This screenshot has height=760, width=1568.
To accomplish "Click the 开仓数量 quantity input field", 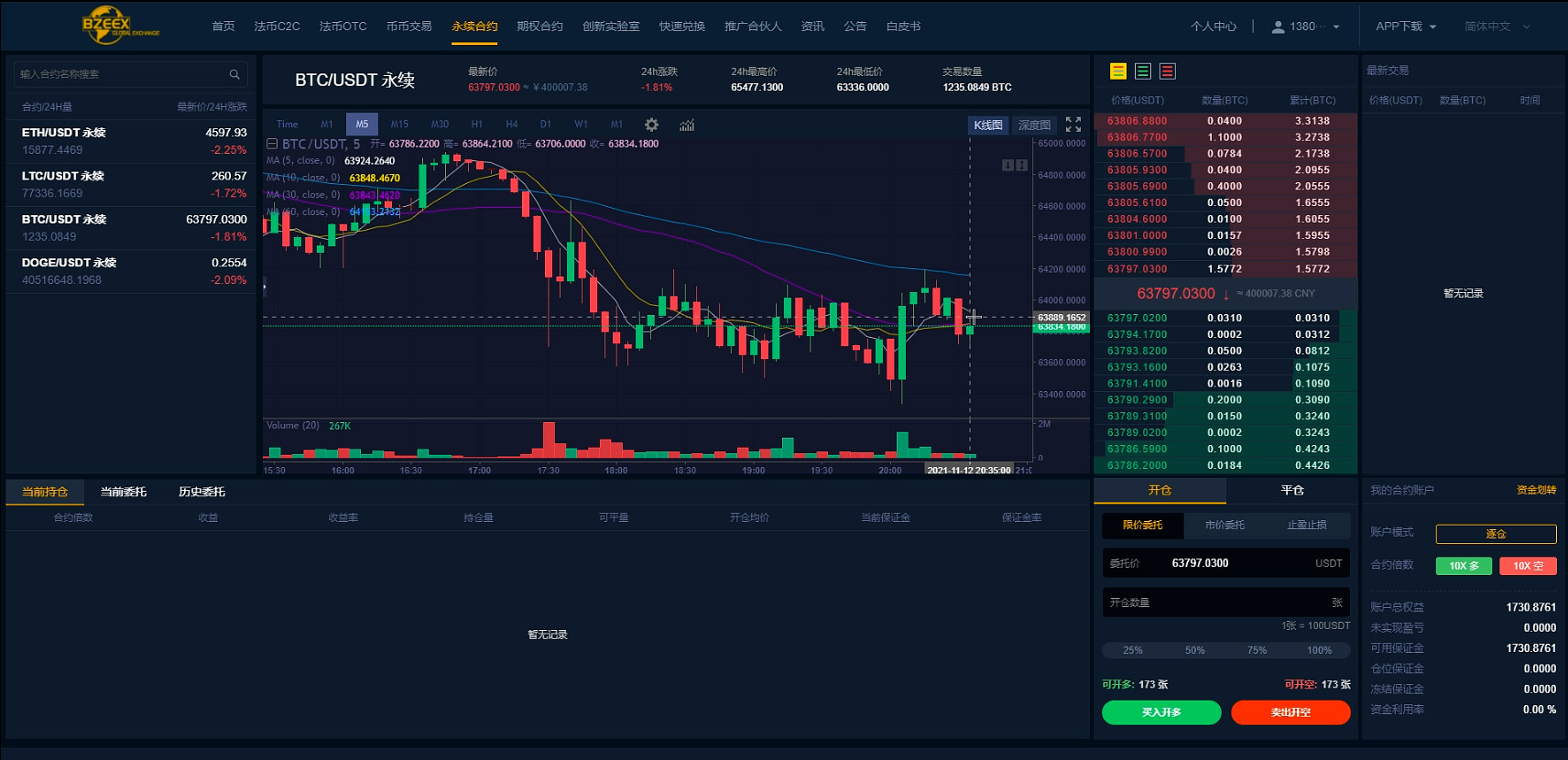I will (1226, 603).
